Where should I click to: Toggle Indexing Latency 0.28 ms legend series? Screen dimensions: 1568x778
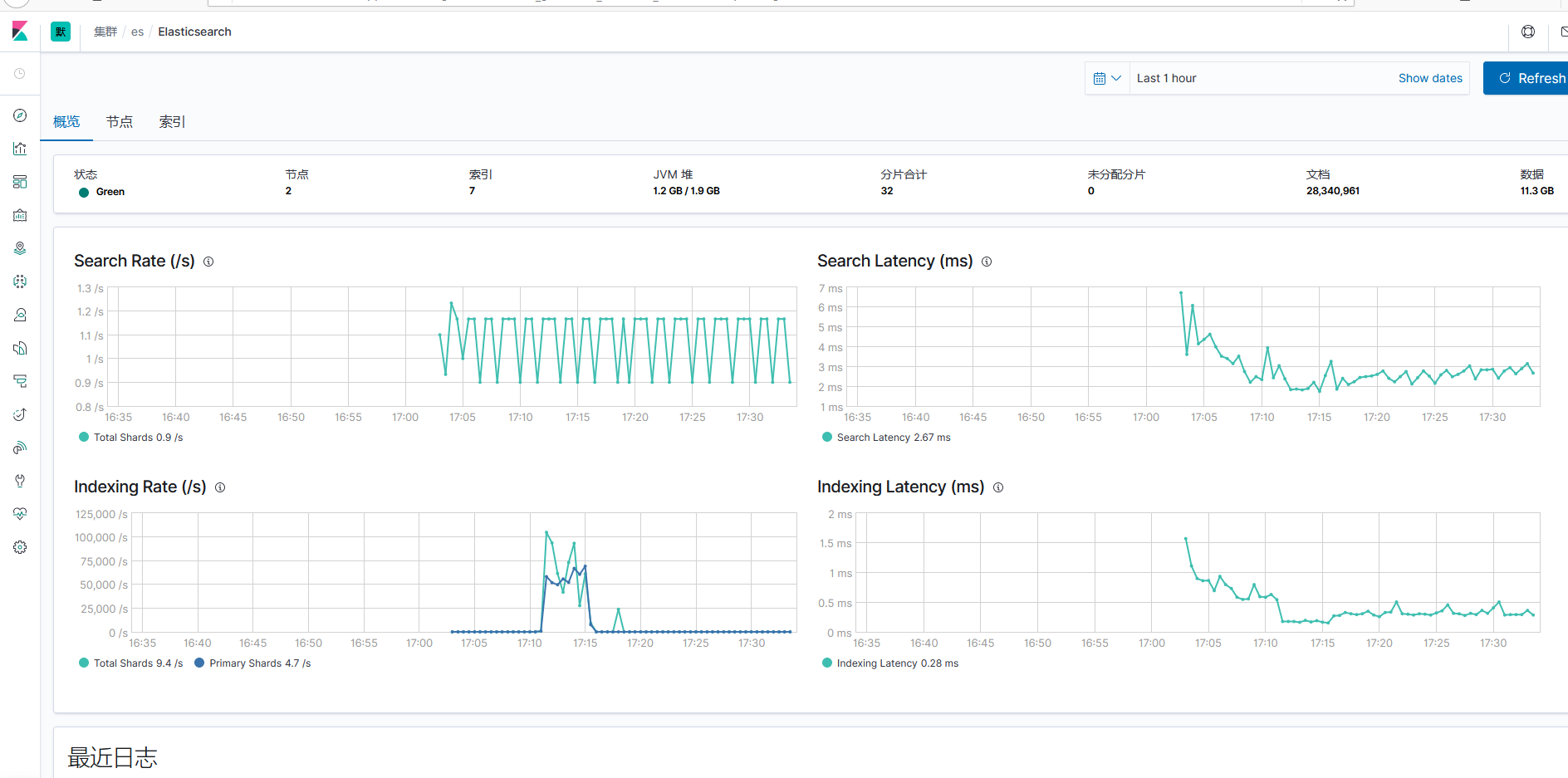890,663
